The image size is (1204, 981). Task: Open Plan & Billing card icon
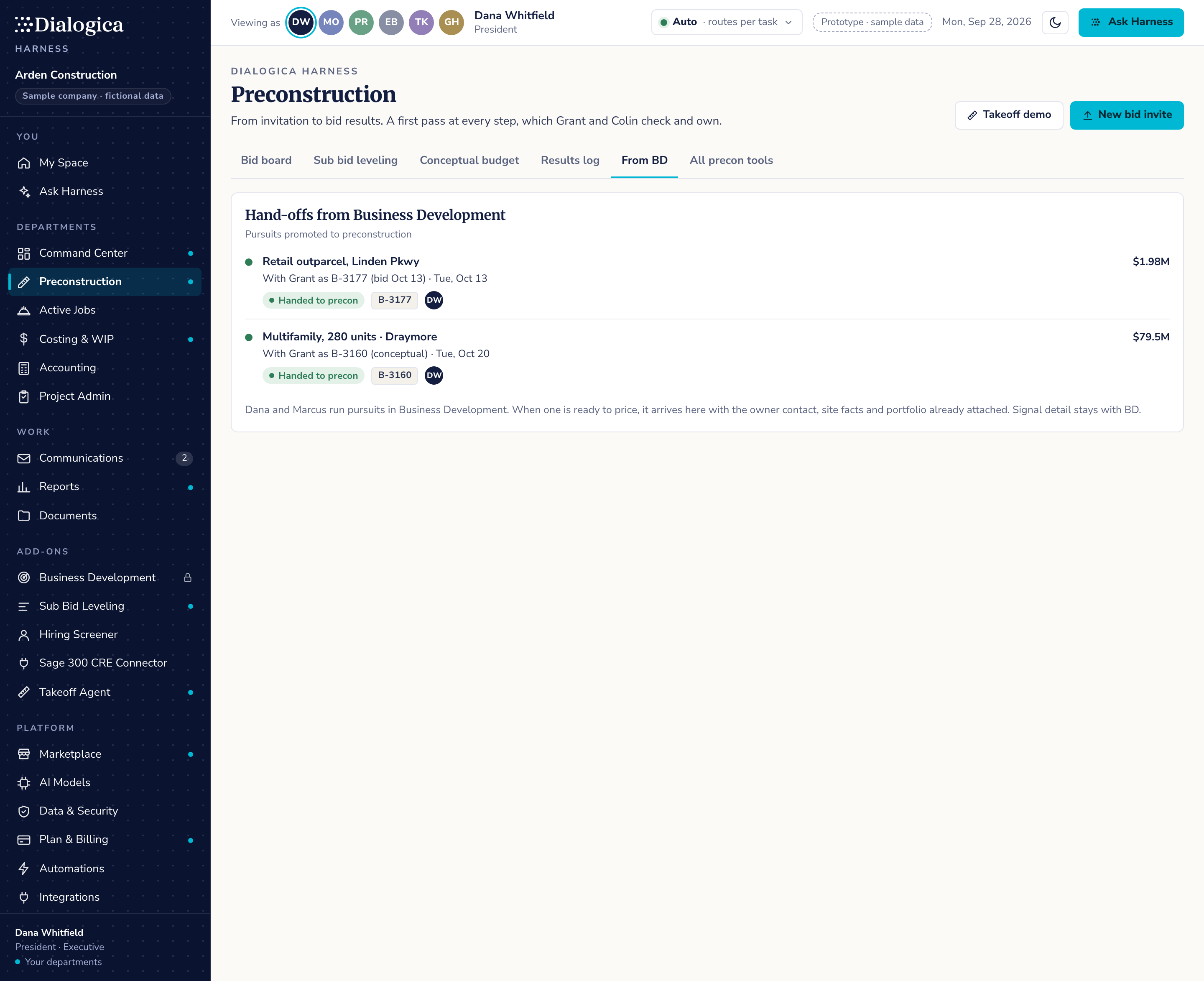24,840
